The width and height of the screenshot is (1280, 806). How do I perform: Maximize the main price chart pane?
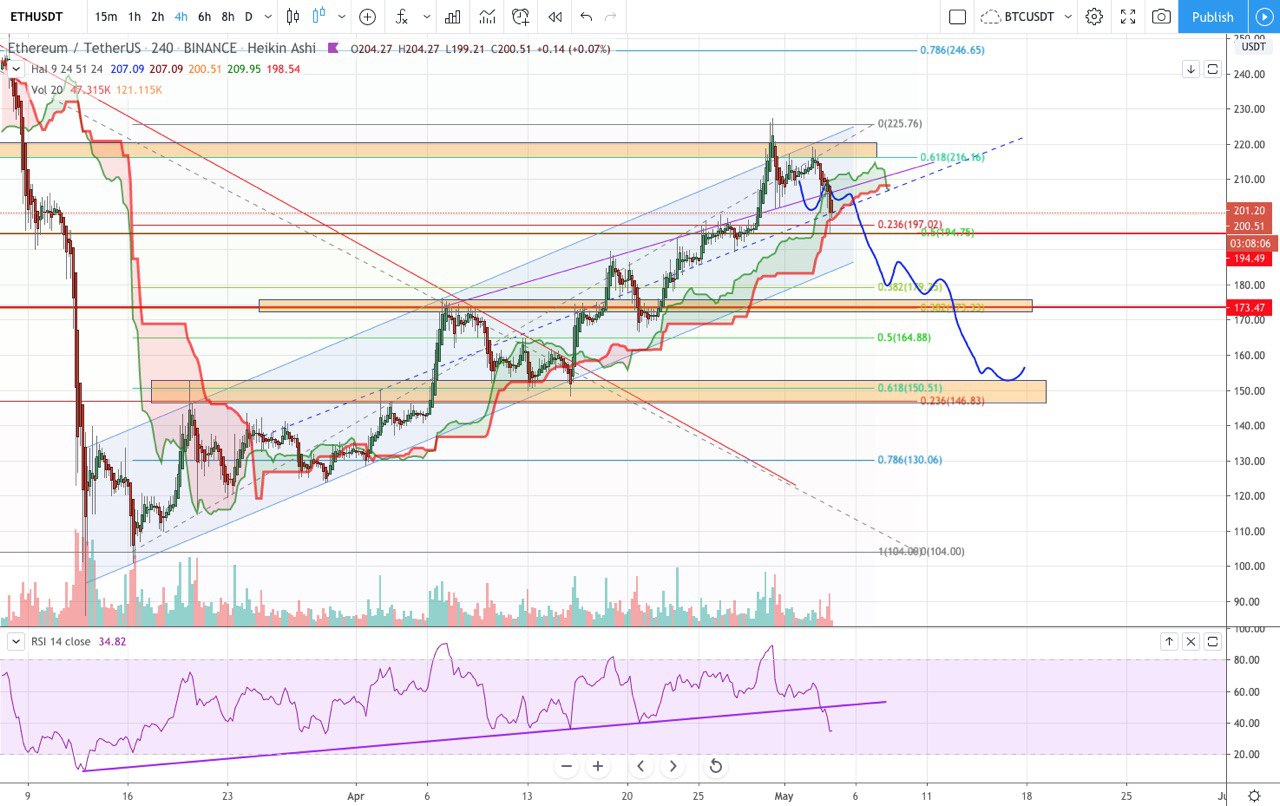tap(1213, 69)
